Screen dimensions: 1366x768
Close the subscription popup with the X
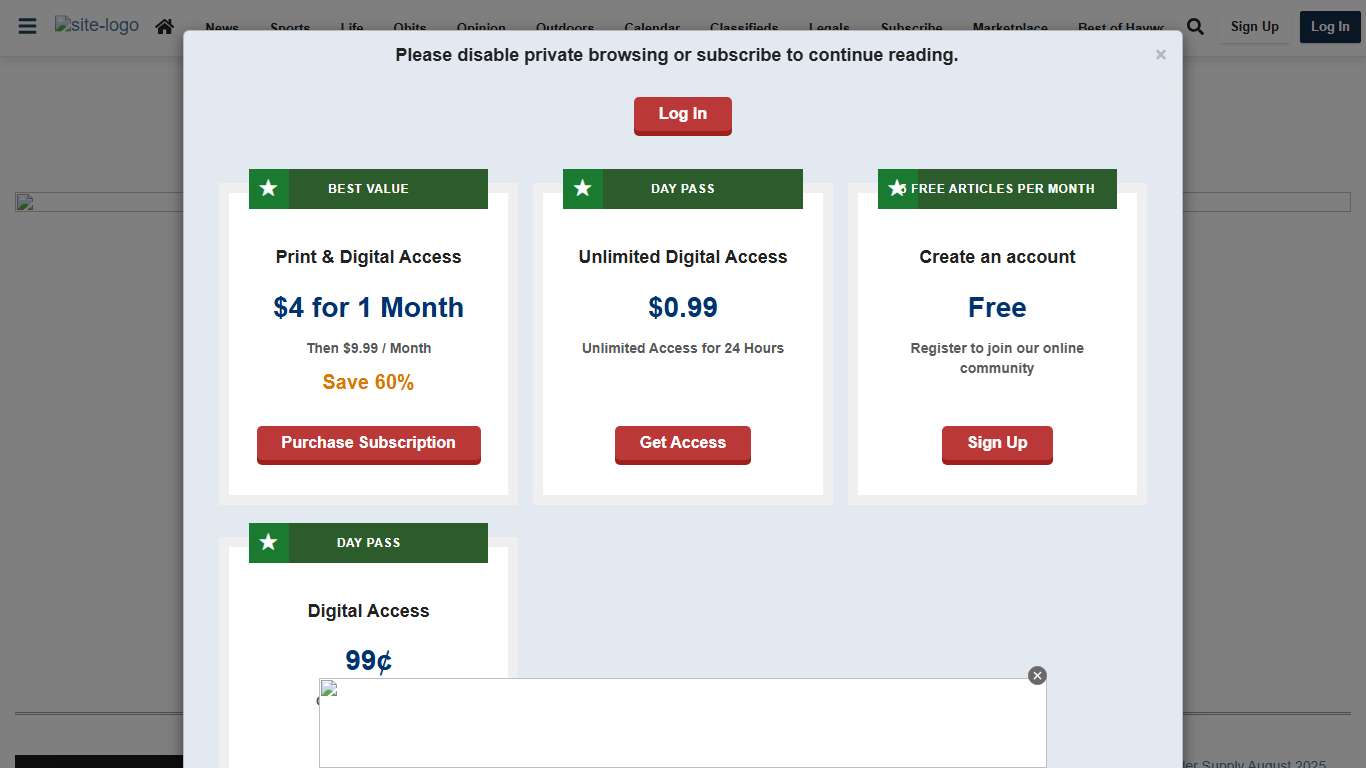click(x=1160, y=55)
